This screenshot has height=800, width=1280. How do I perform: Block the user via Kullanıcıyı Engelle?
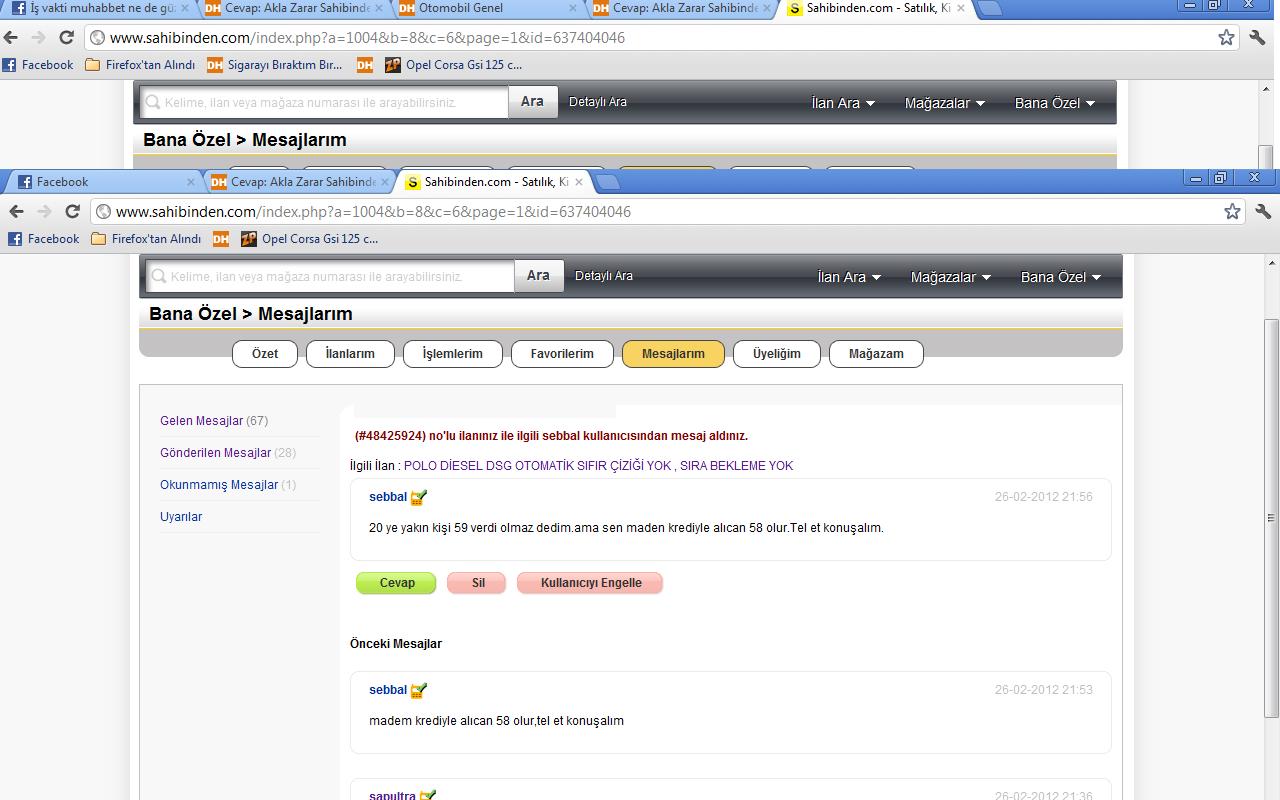[x=590, y=583]
